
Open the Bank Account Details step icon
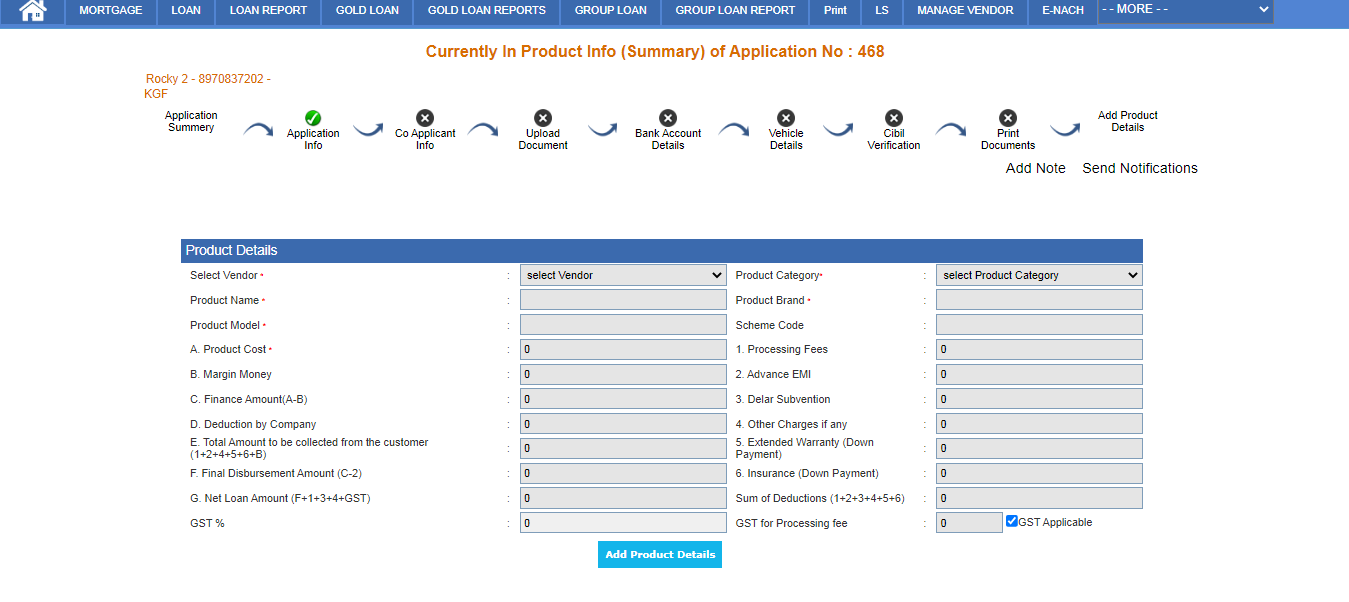tap(668, 118)
